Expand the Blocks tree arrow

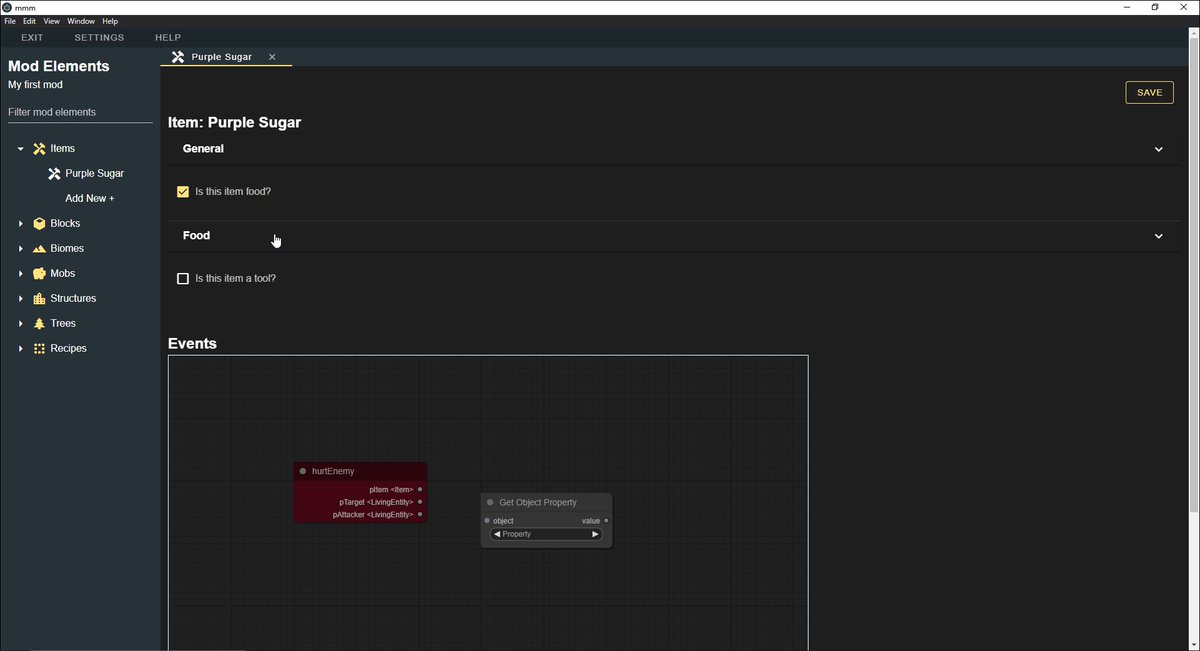point(21,224)
